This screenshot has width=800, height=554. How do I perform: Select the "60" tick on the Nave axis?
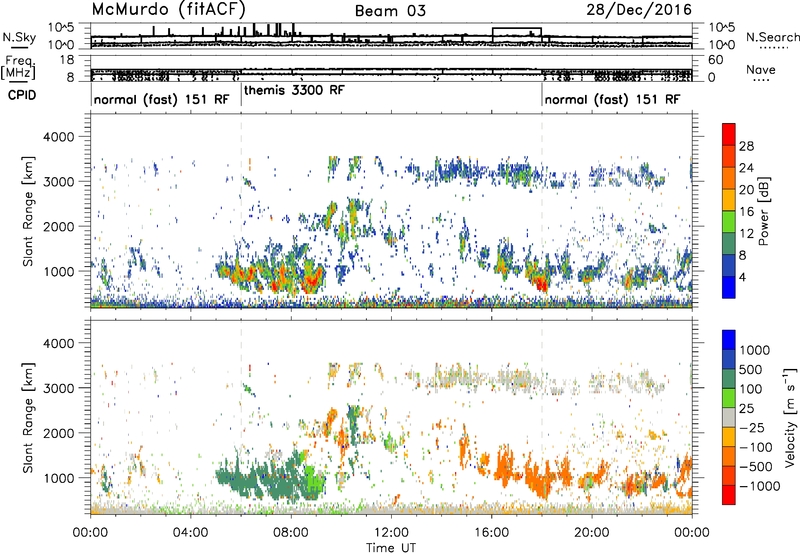point(716,60)
